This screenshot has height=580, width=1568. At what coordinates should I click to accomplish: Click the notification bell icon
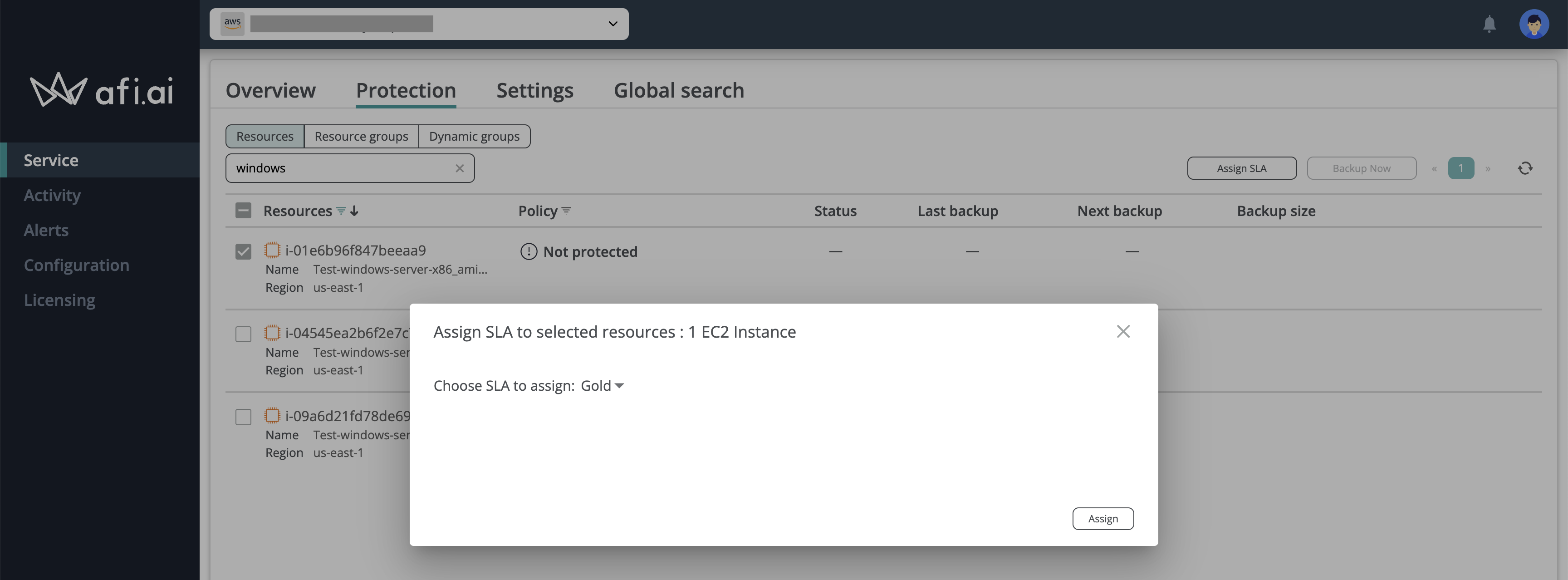click(x=1489, y=25)
